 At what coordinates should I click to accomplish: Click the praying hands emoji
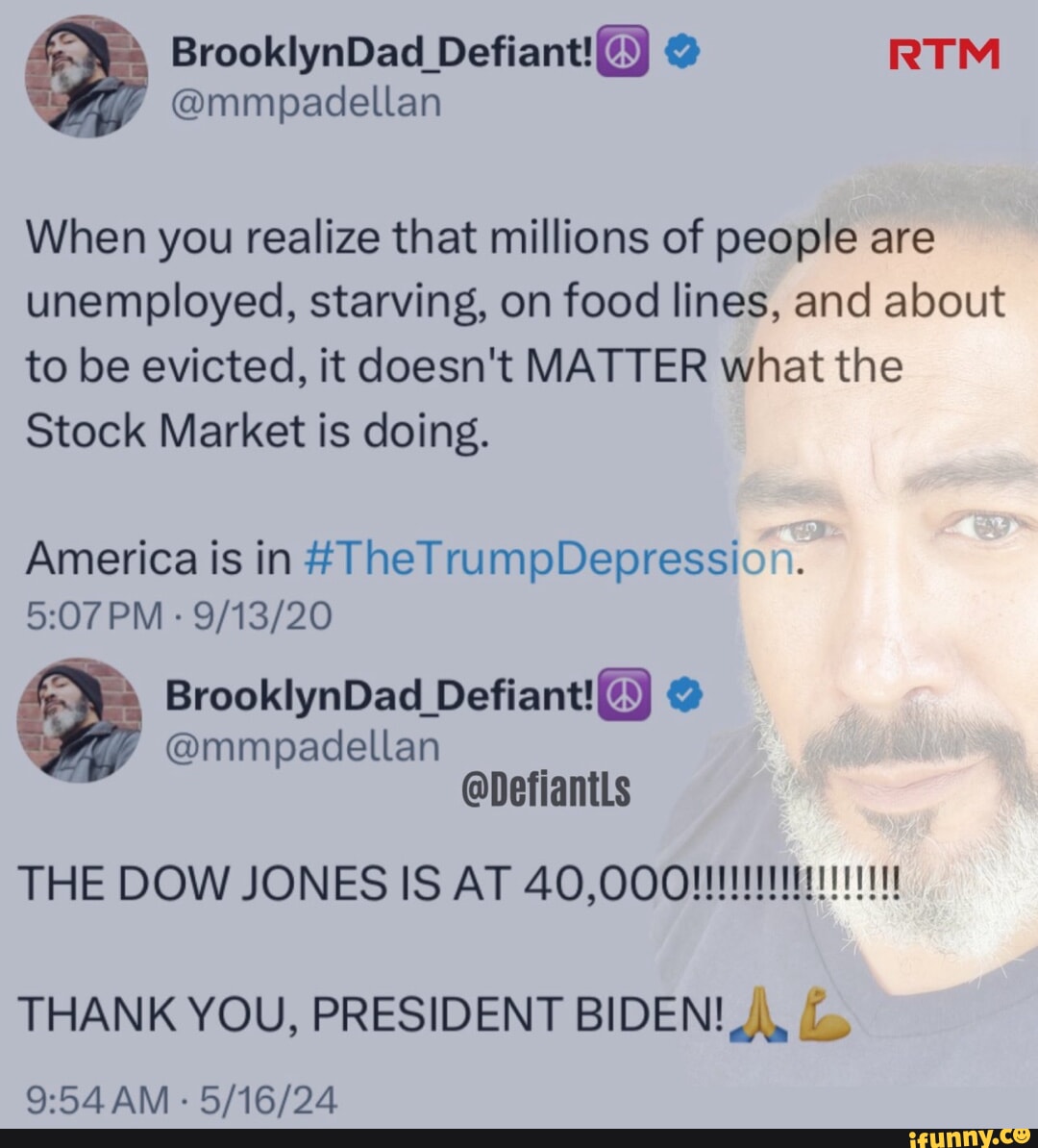(x=759, y=1014)
